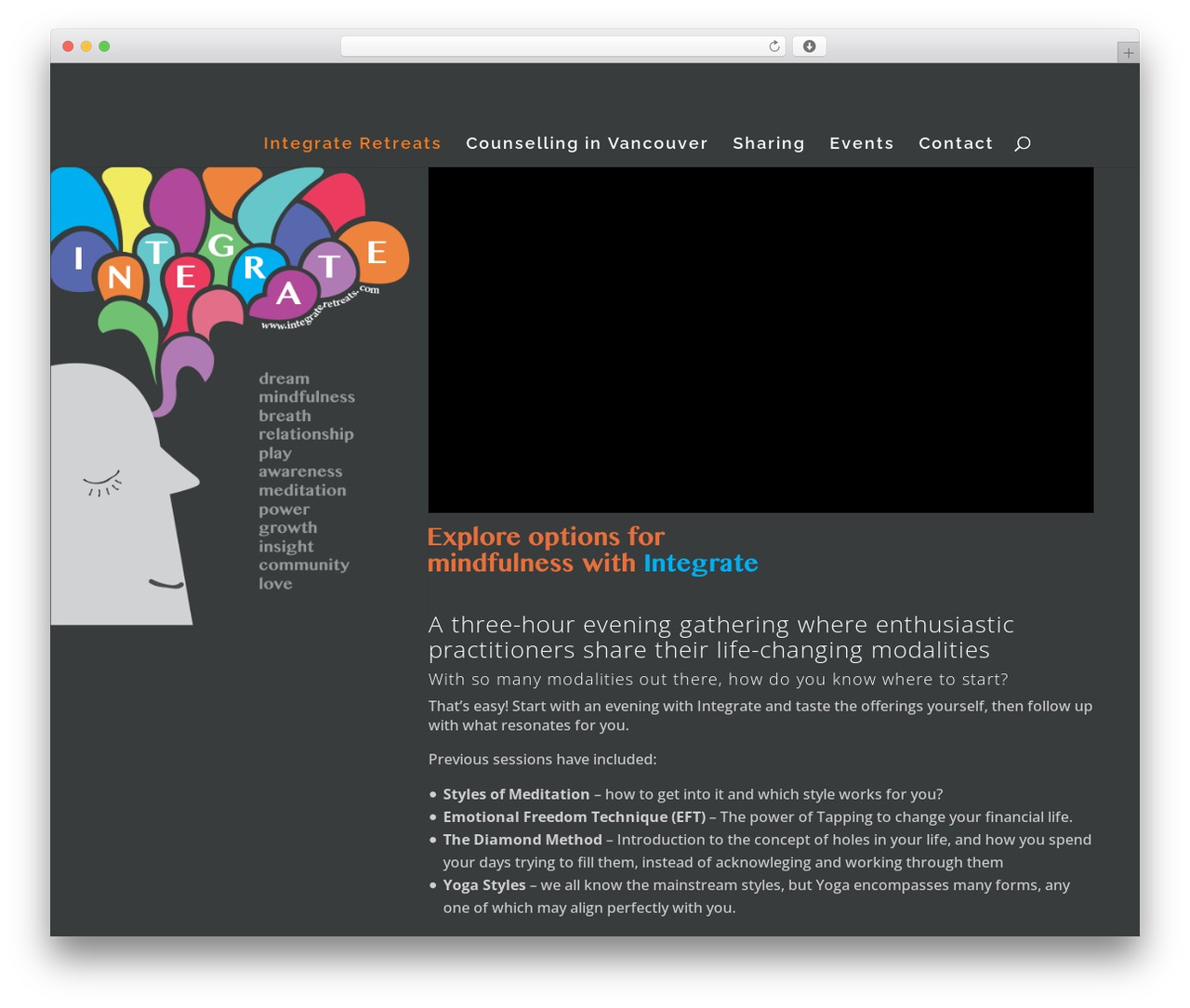1190x1008 pixels.
Task: Click the word 'meditation' in logo word list
Action: tap(302, 490)
